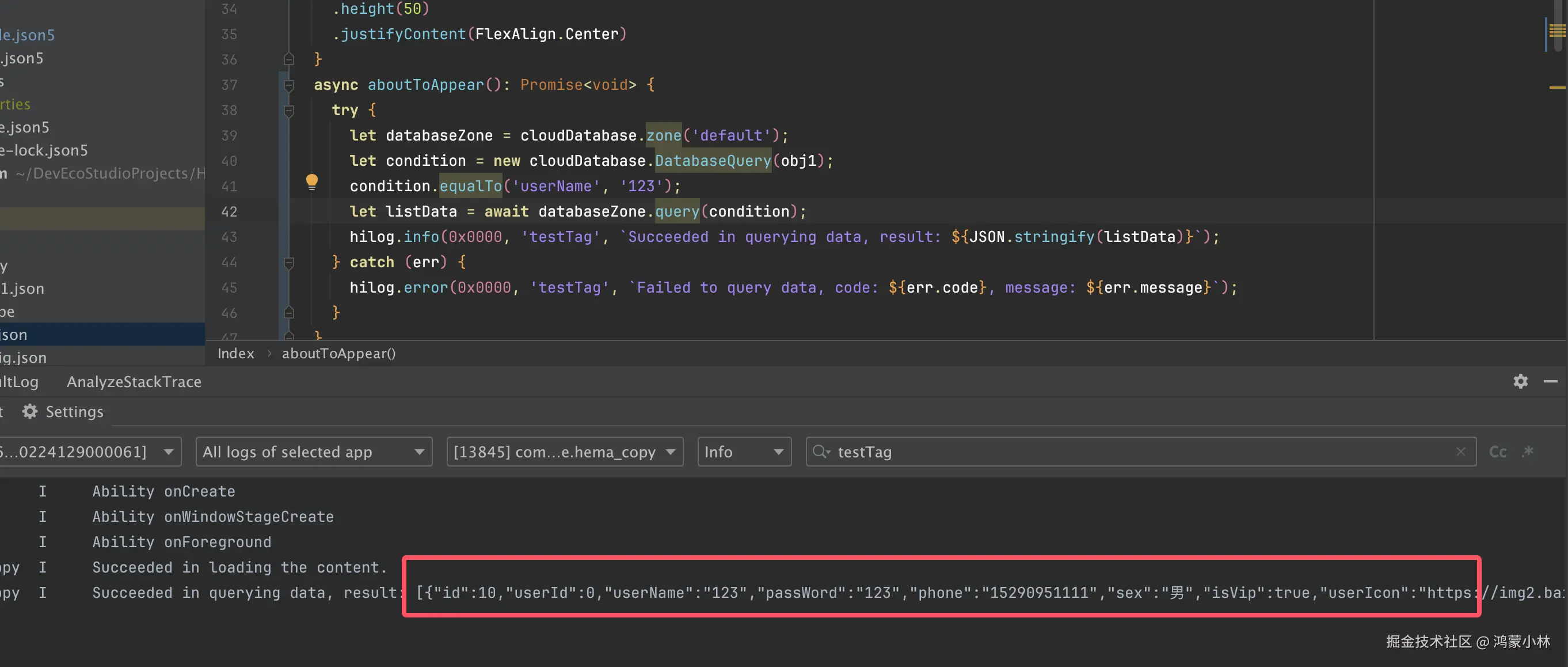Click the yellow lightbulb quick-fix icon
Image resolution: width=1568 pixels, height=667 pixels.
(311, 181)
